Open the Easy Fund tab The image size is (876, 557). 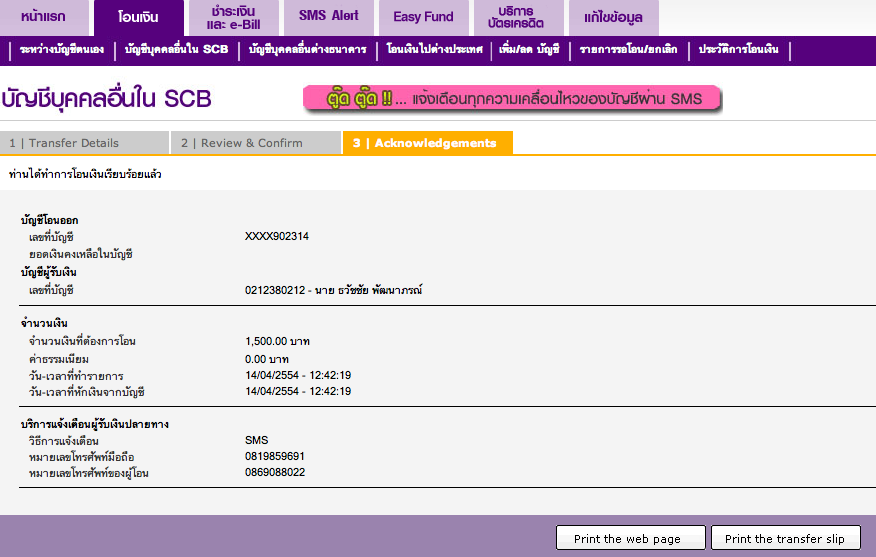pos(423,17)
